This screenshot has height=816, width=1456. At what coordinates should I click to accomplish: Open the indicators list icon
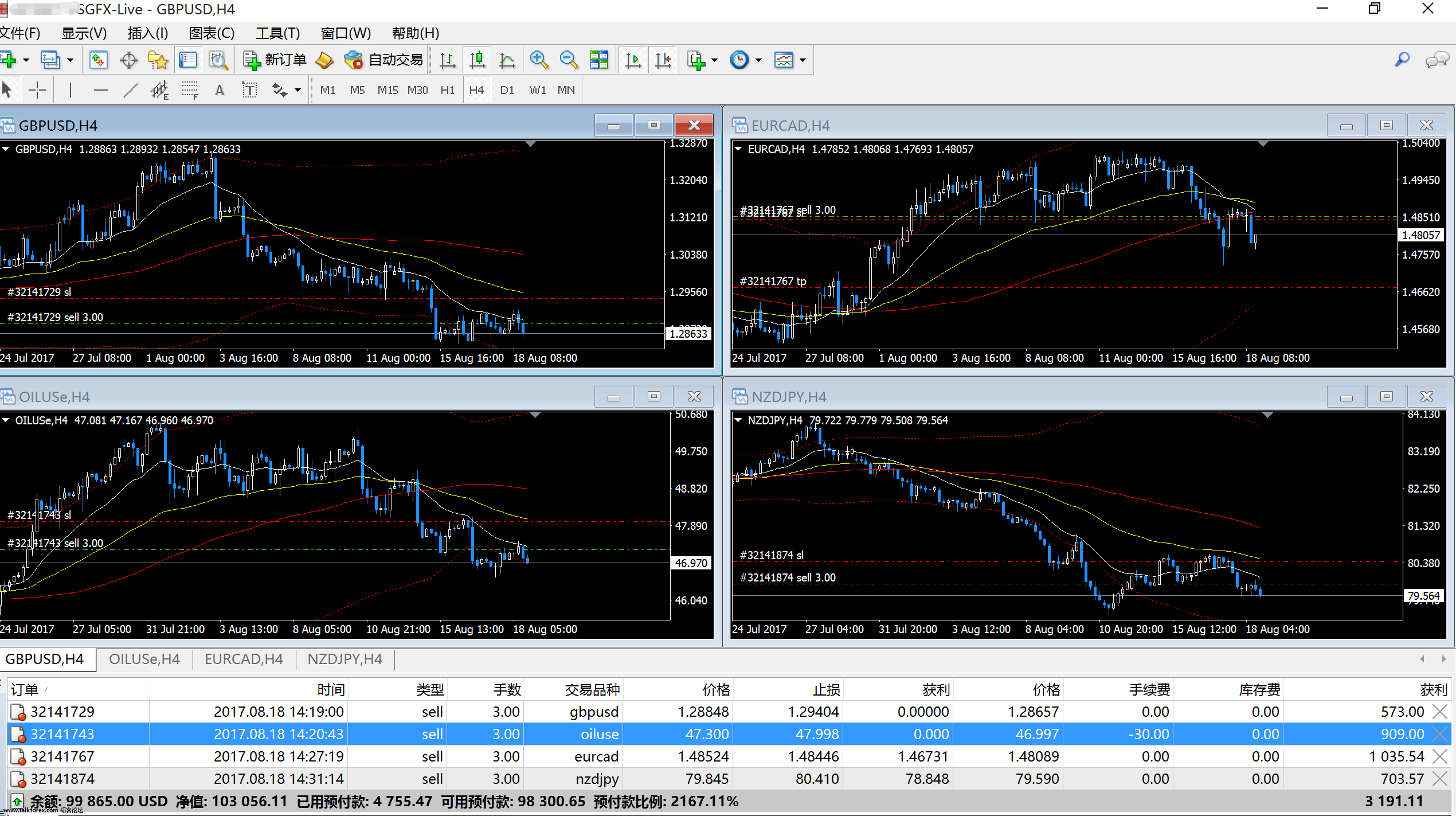696,60
